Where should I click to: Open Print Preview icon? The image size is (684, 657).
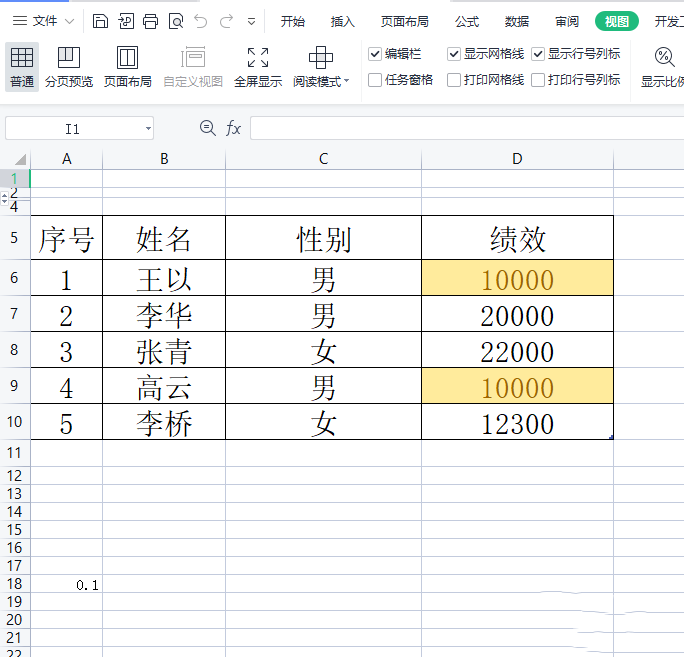coord(176,21)
